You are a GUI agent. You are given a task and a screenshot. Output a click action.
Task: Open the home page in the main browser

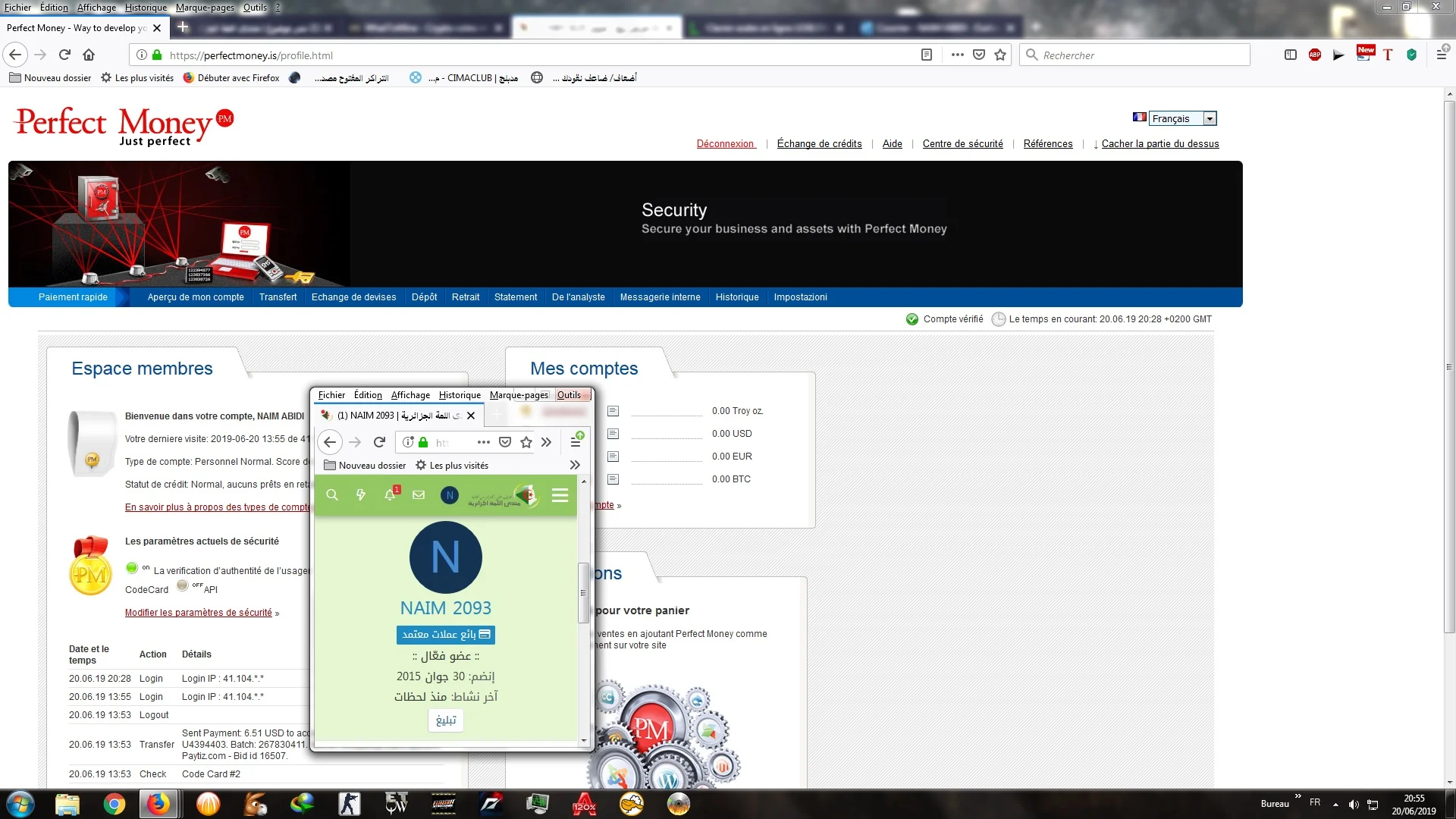(89, 55)
